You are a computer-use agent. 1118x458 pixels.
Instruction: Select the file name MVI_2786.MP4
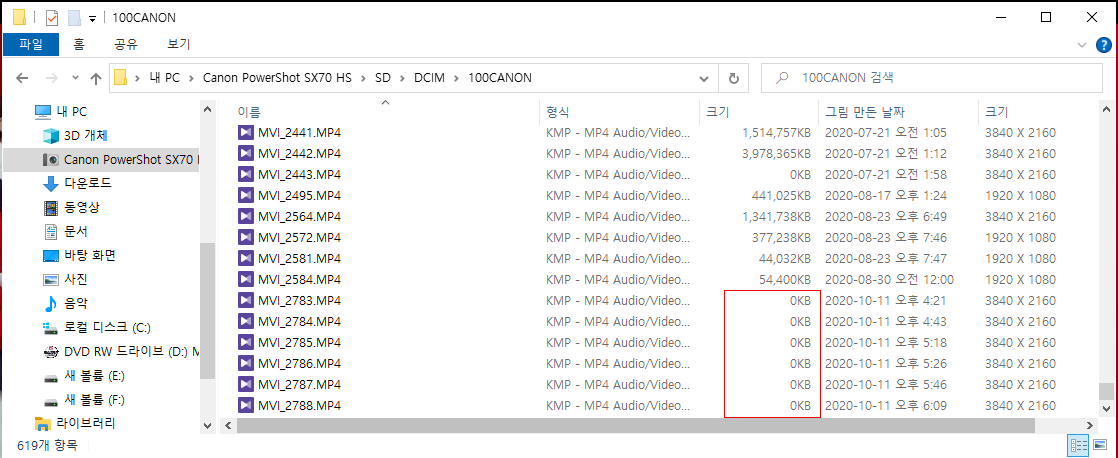click(x=299, y=364)
